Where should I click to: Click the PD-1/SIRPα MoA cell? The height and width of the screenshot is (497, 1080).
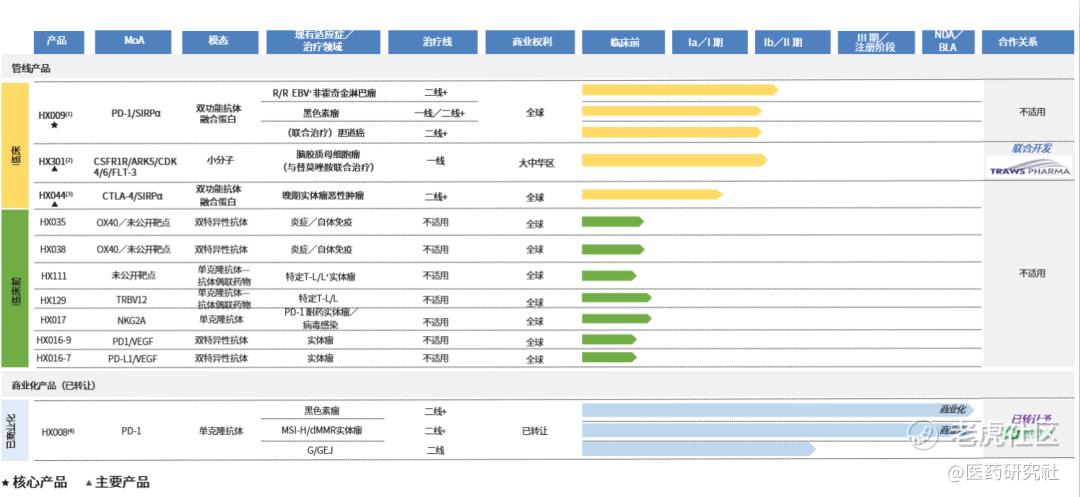point(136,114)
